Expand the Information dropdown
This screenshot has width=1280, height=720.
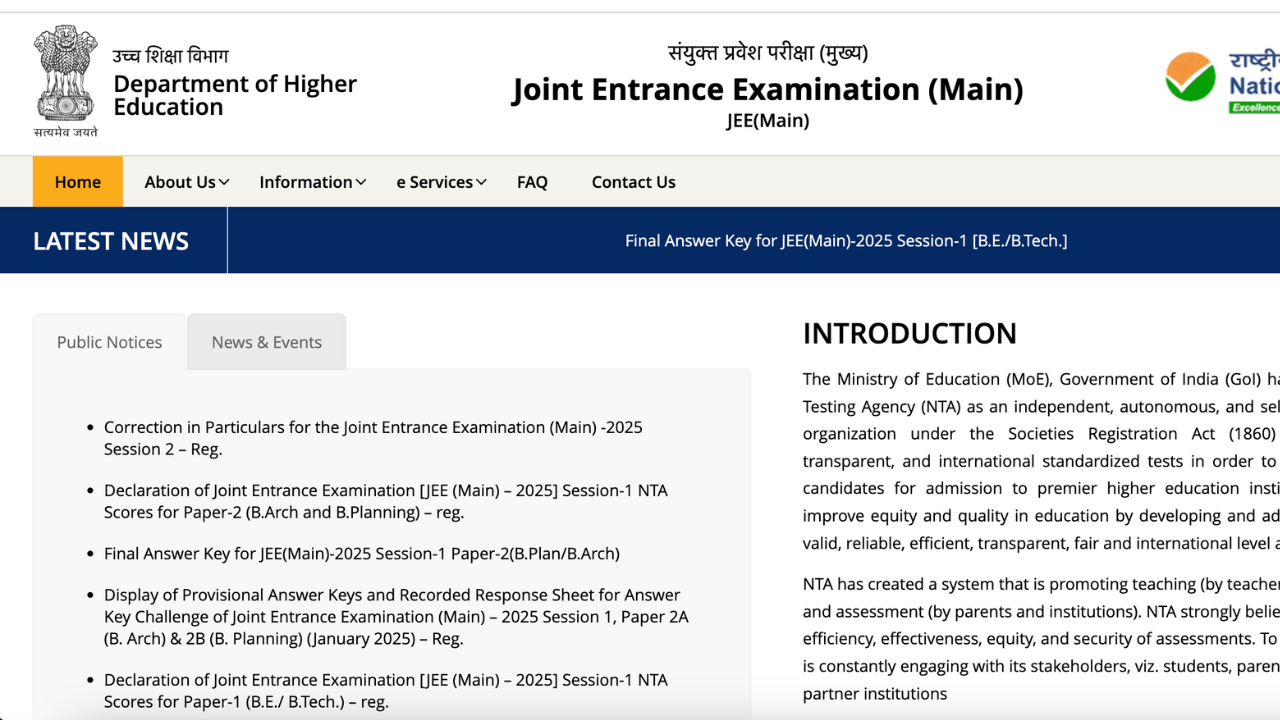(x=312, y=181)
